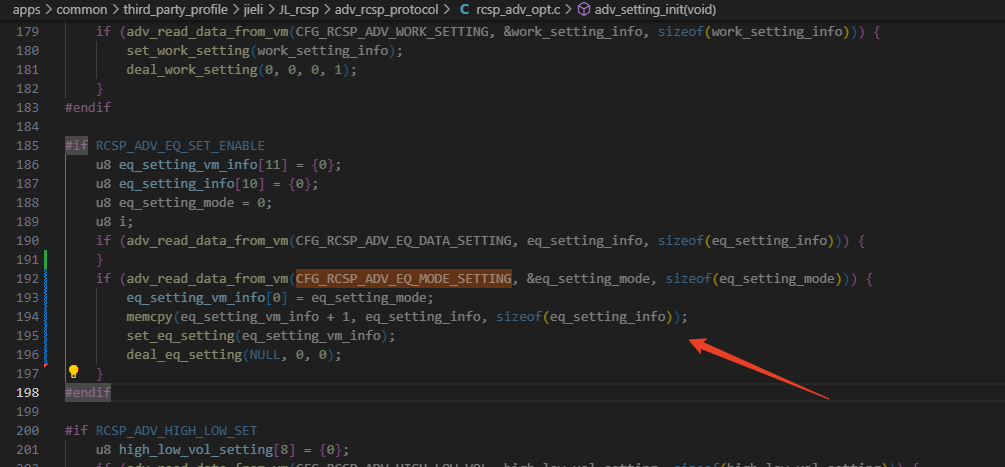Click highlighted CFG_RCSP_ADV_EQ_MODE_SETTING identifier
This screenshot has width=1005, height=467.
pos(404,279)
